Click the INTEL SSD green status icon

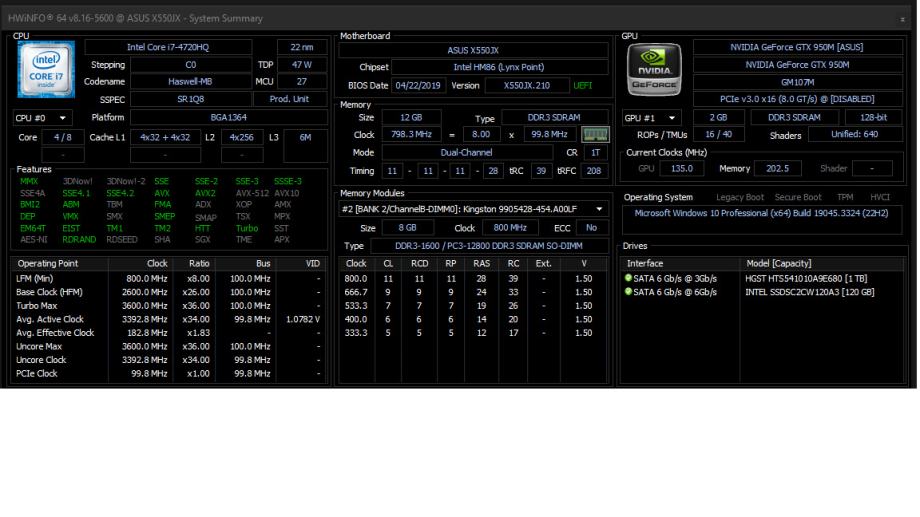coord(628,292)
